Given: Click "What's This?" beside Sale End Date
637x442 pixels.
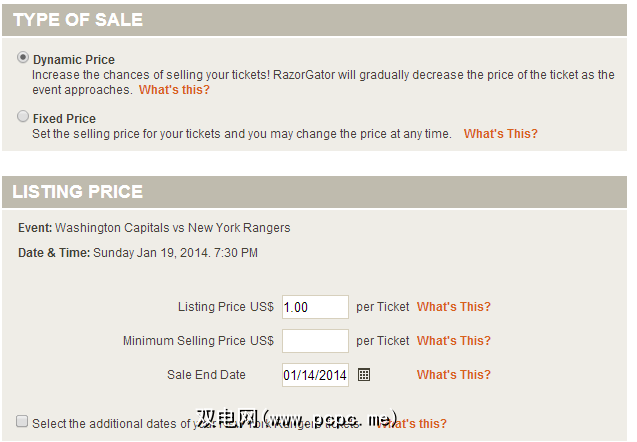Looking at the screenshot, I should pos(453,375).
